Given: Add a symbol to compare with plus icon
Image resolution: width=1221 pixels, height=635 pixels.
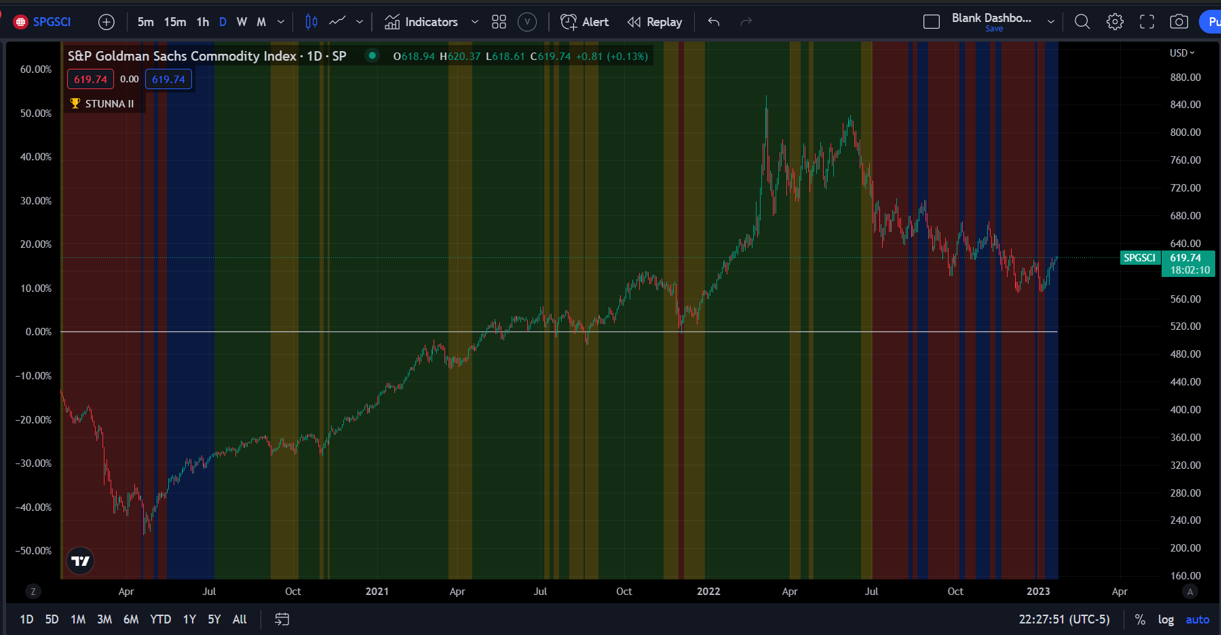Looking at the screenshot, I should (x=106, y=22).
